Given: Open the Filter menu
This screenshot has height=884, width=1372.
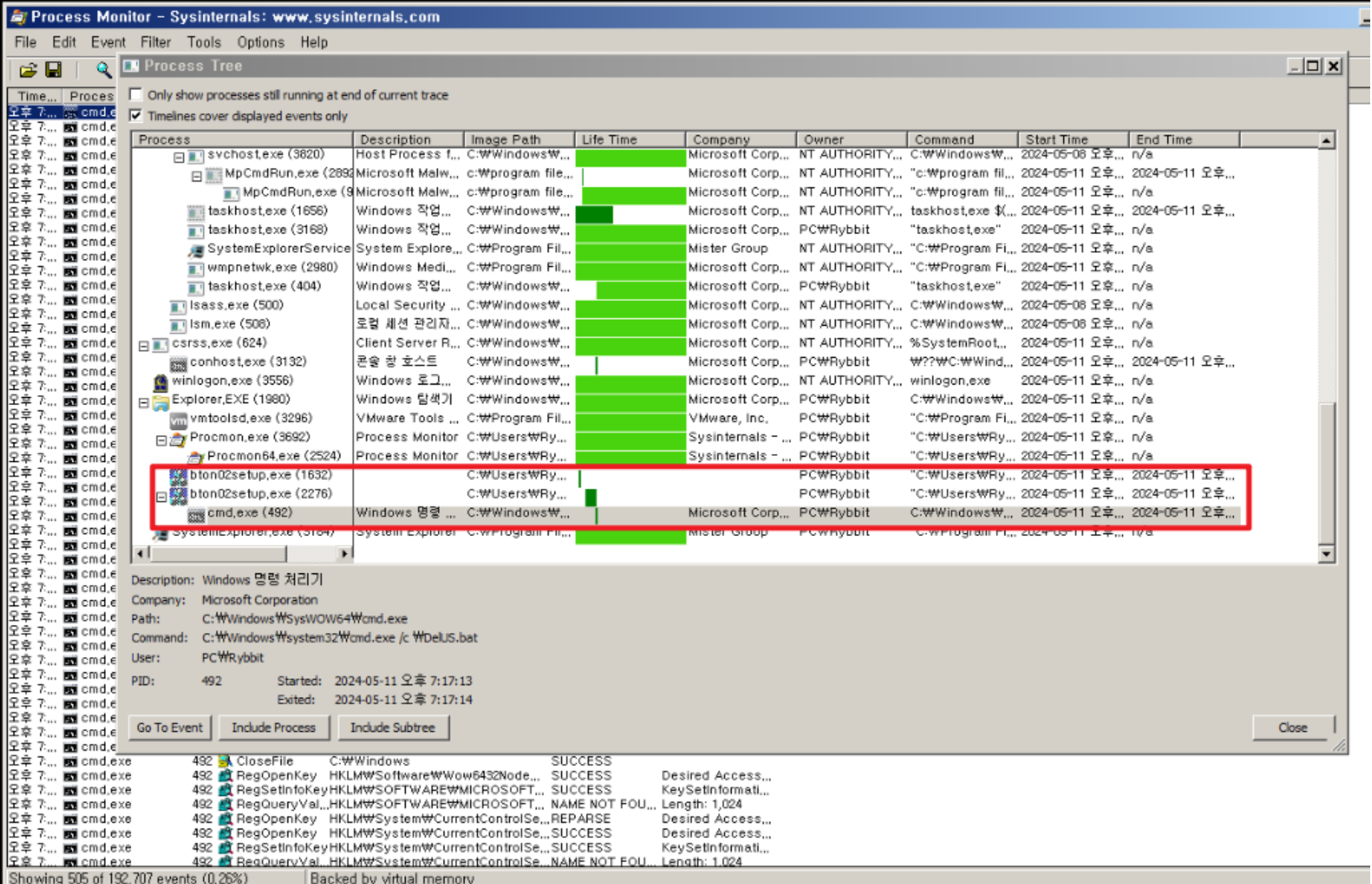Looking at the screenshot, I should tap(155, 42).
